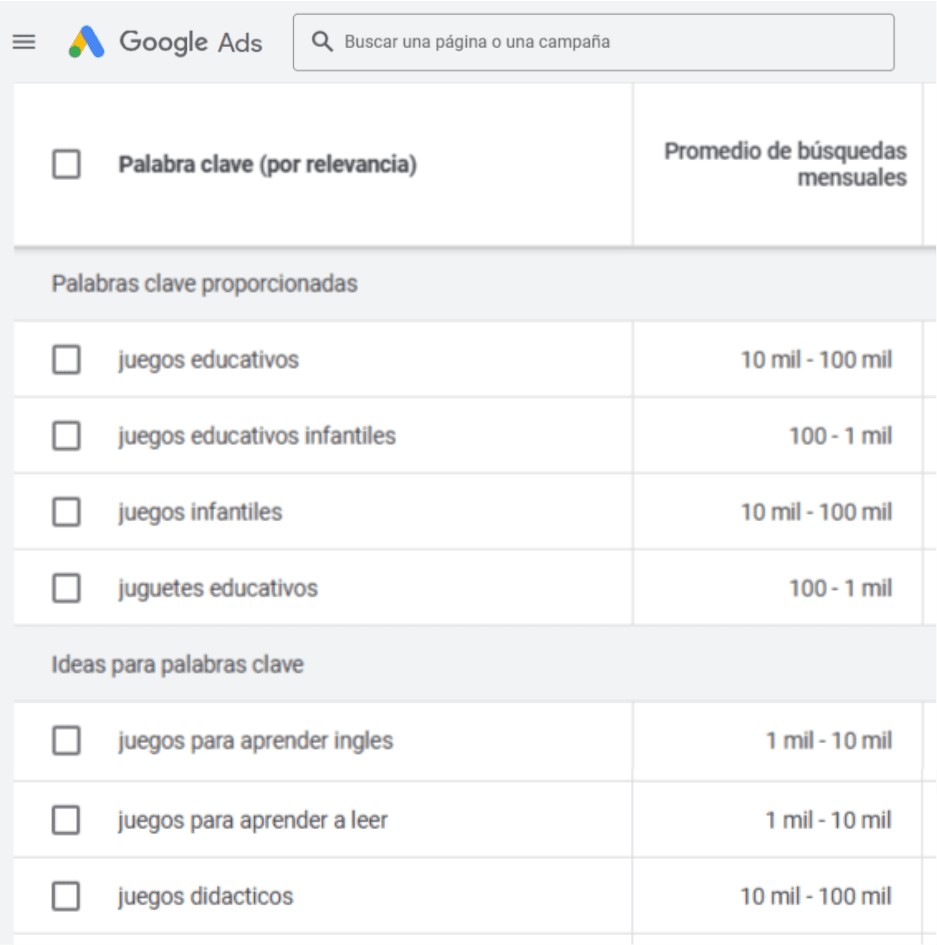Image resolution: width=937 pixels, height=945 pixels.
Task: Check juegos para aprender ingles checkbox
Action: [x=66, y=741]
